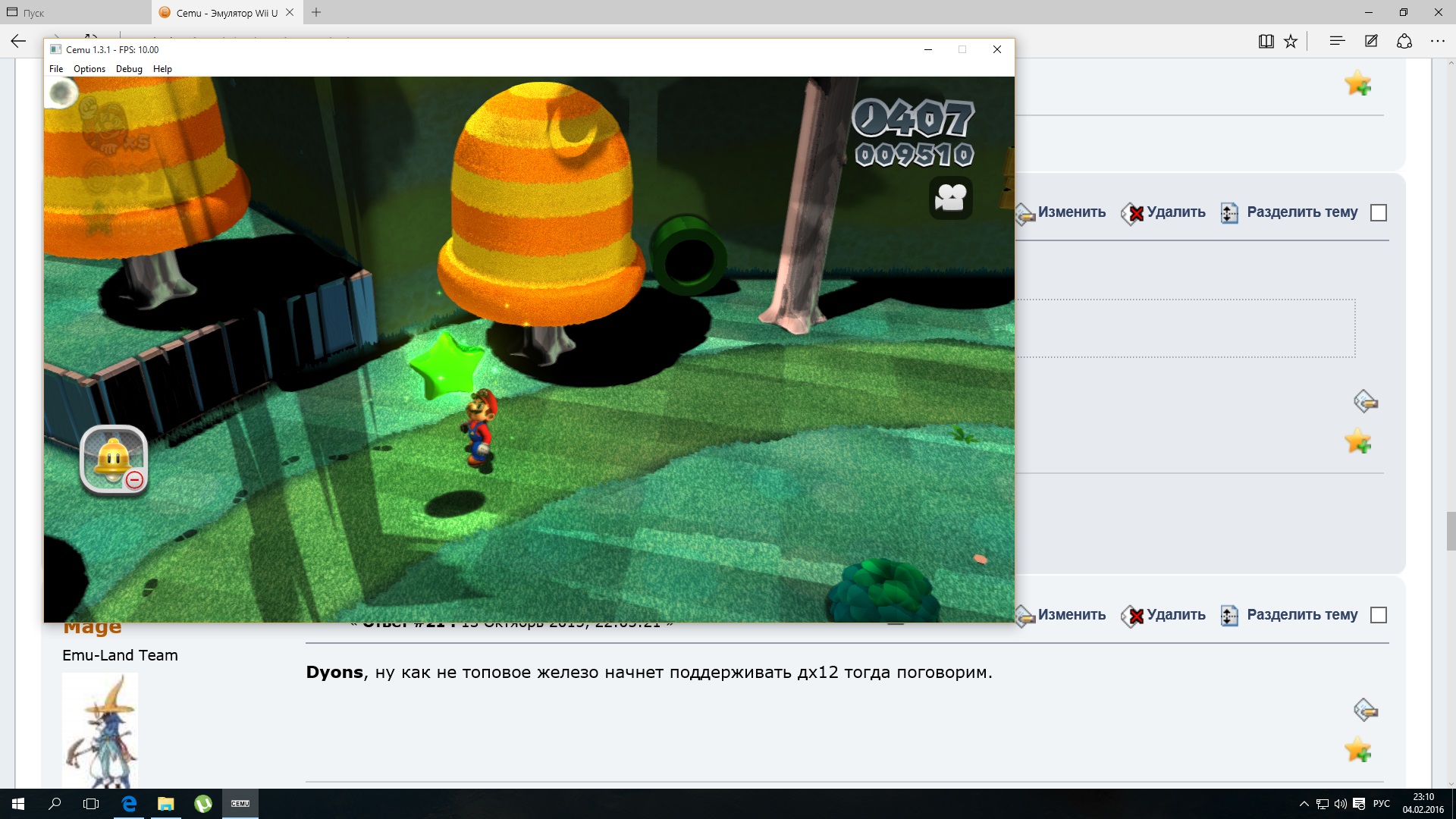Image resolution: width=1456 pixels, height=819 pixels.
Task: Open the volume tray icon
Action: [1341, 804]
